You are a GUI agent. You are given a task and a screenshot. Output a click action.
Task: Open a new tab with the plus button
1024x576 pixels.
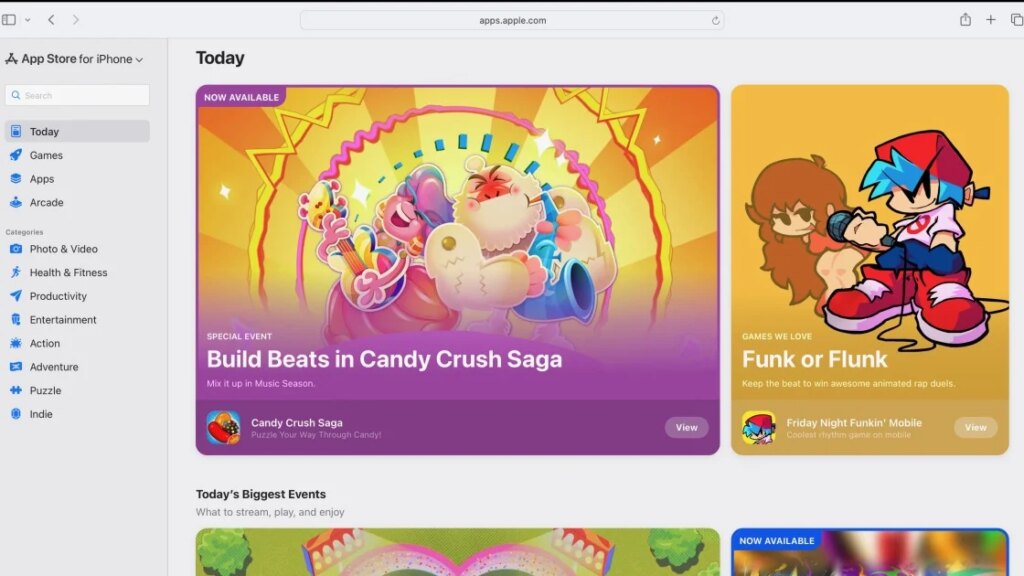click(x=991, y=19)
